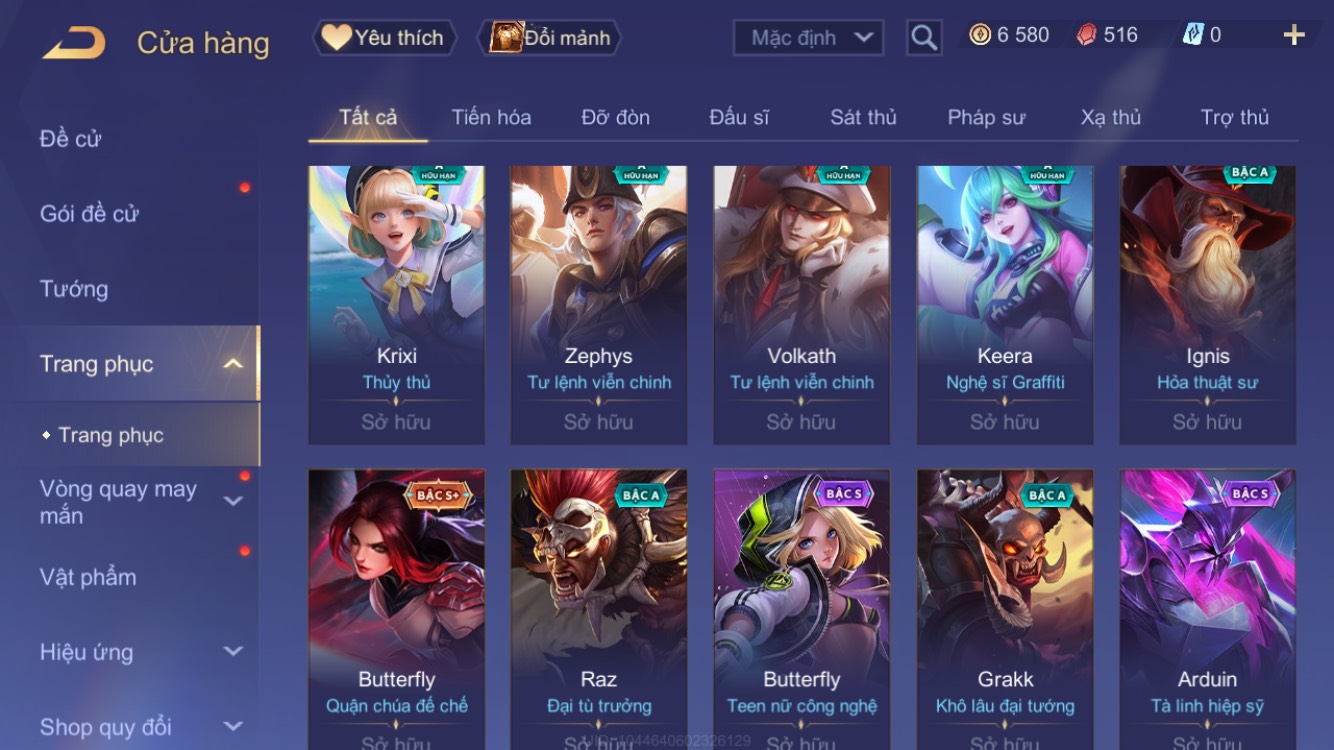Screen dimensions: 1334x750
Task: Select Keera Nghệ sĩ Graffiti skin card
Action: (1005, 305)
